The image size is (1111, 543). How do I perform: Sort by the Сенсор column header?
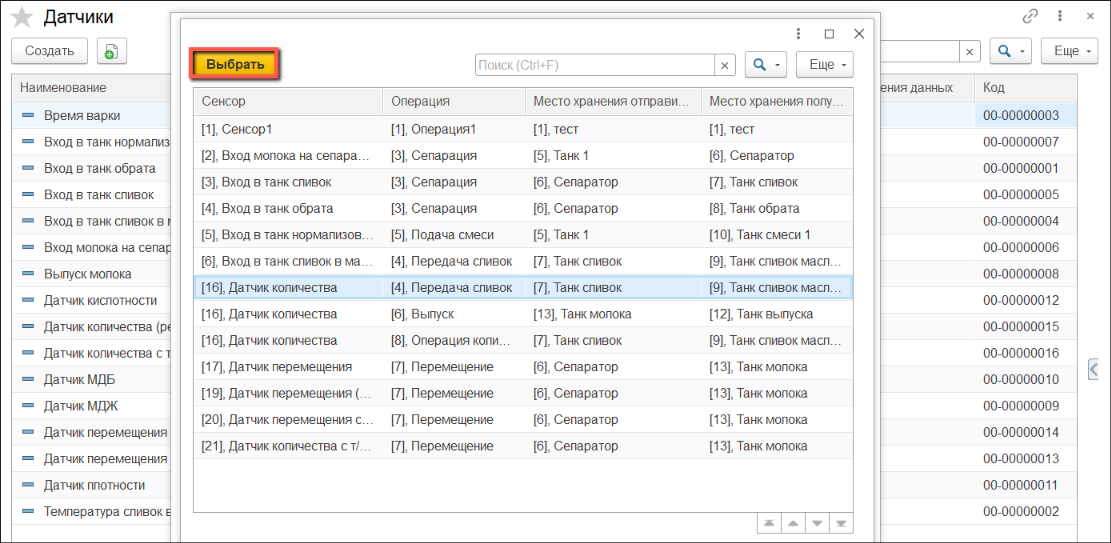point(288,101)
